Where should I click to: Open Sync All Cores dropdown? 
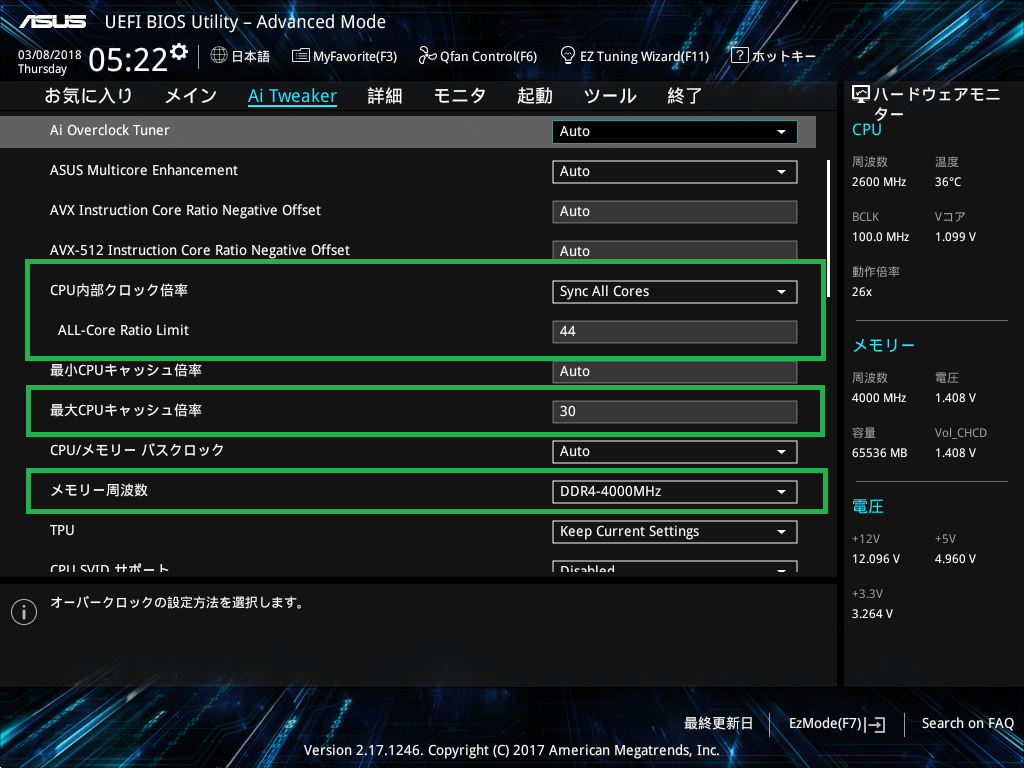coord(675,291)
